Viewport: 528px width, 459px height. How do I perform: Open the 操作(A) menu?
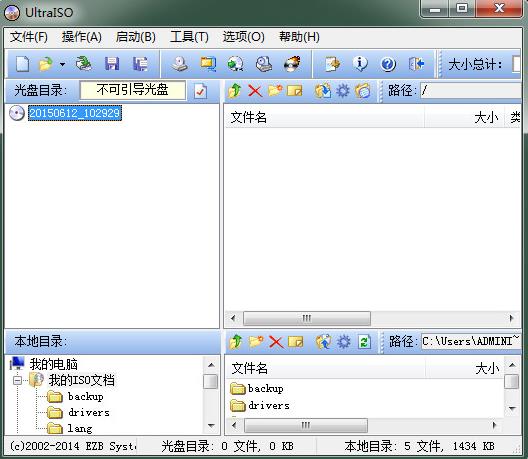point(82,37)
